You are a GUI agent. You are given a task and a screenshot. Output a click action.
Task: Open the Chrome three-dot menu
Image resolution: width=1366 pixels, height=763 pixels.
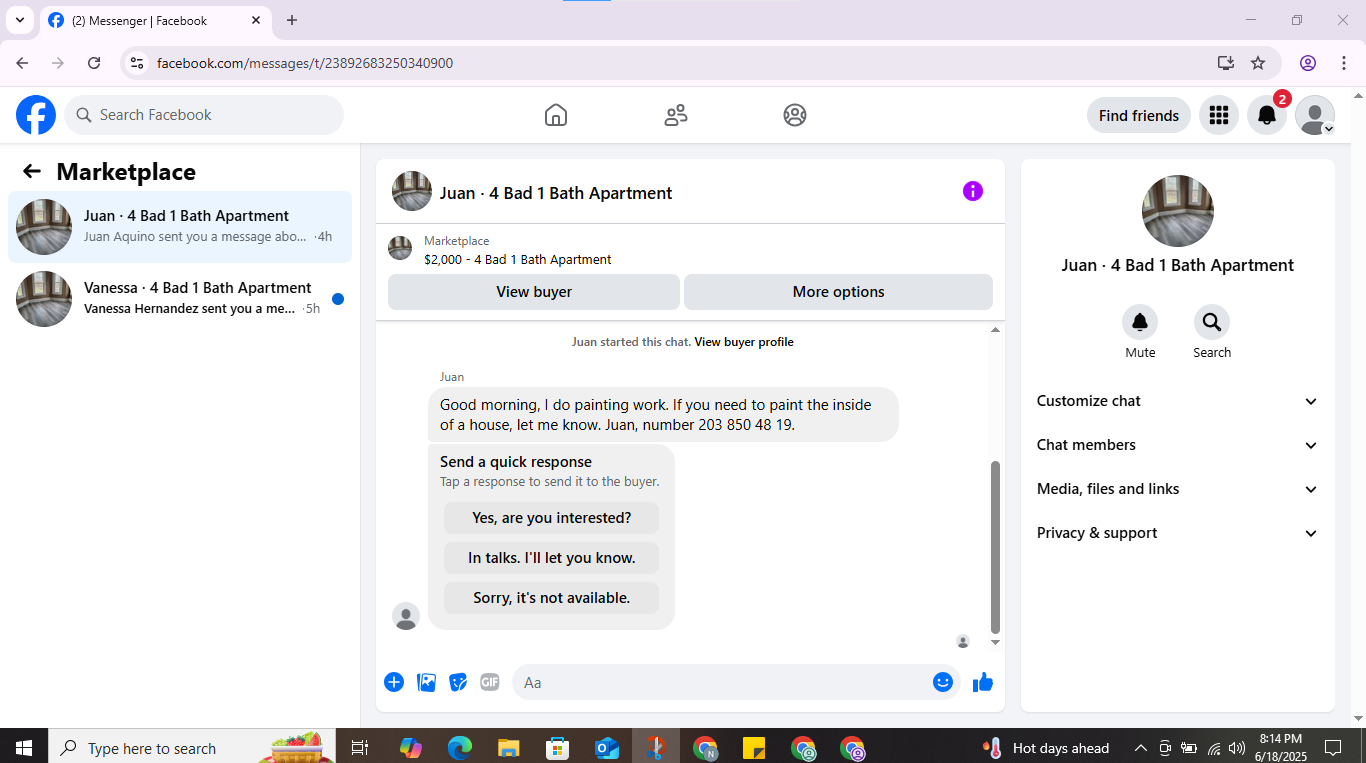pos(1344,63)
